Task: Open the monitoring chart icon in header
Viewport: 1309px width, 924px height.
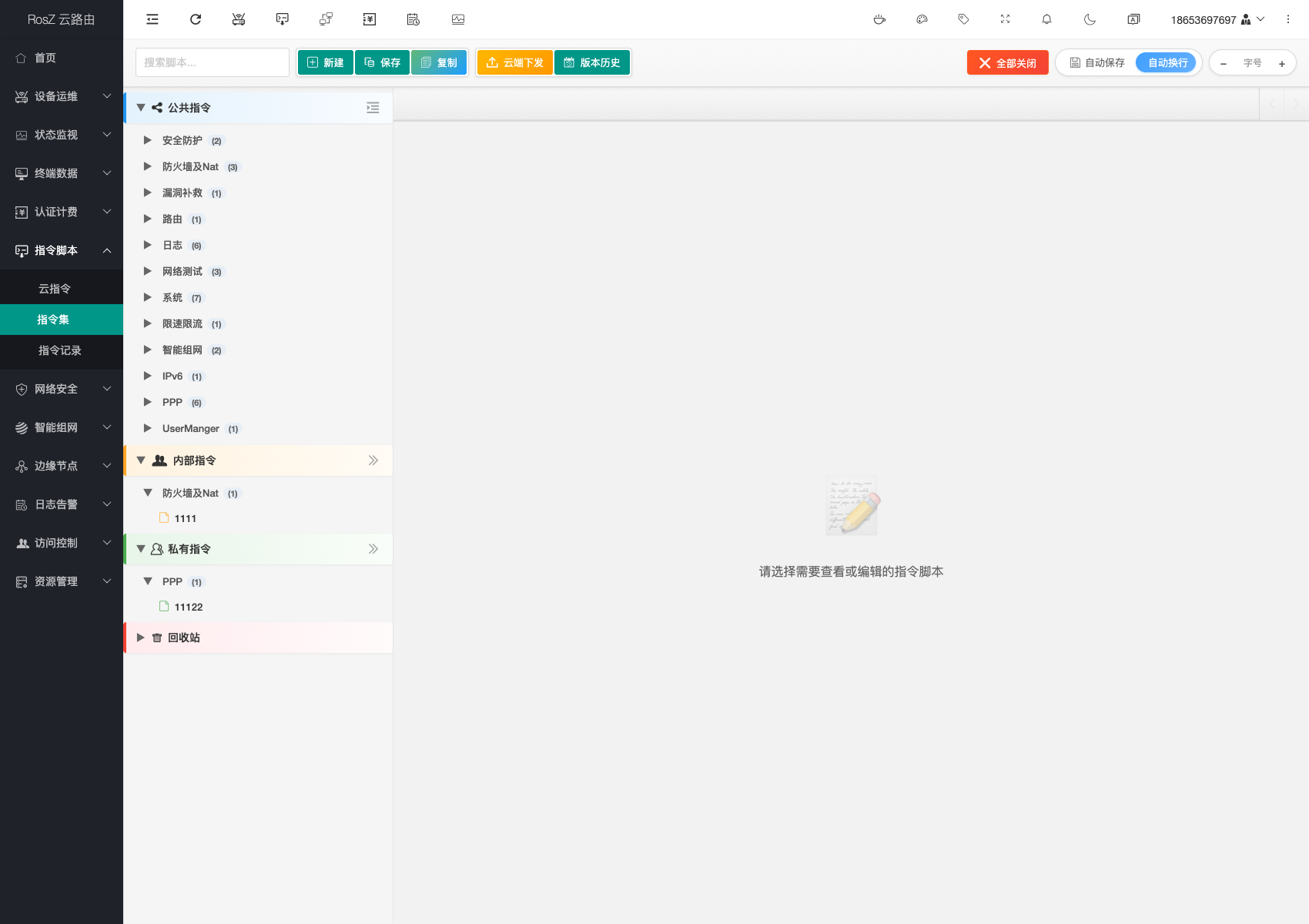Action: pyautogui.click(x=458, y=19)
